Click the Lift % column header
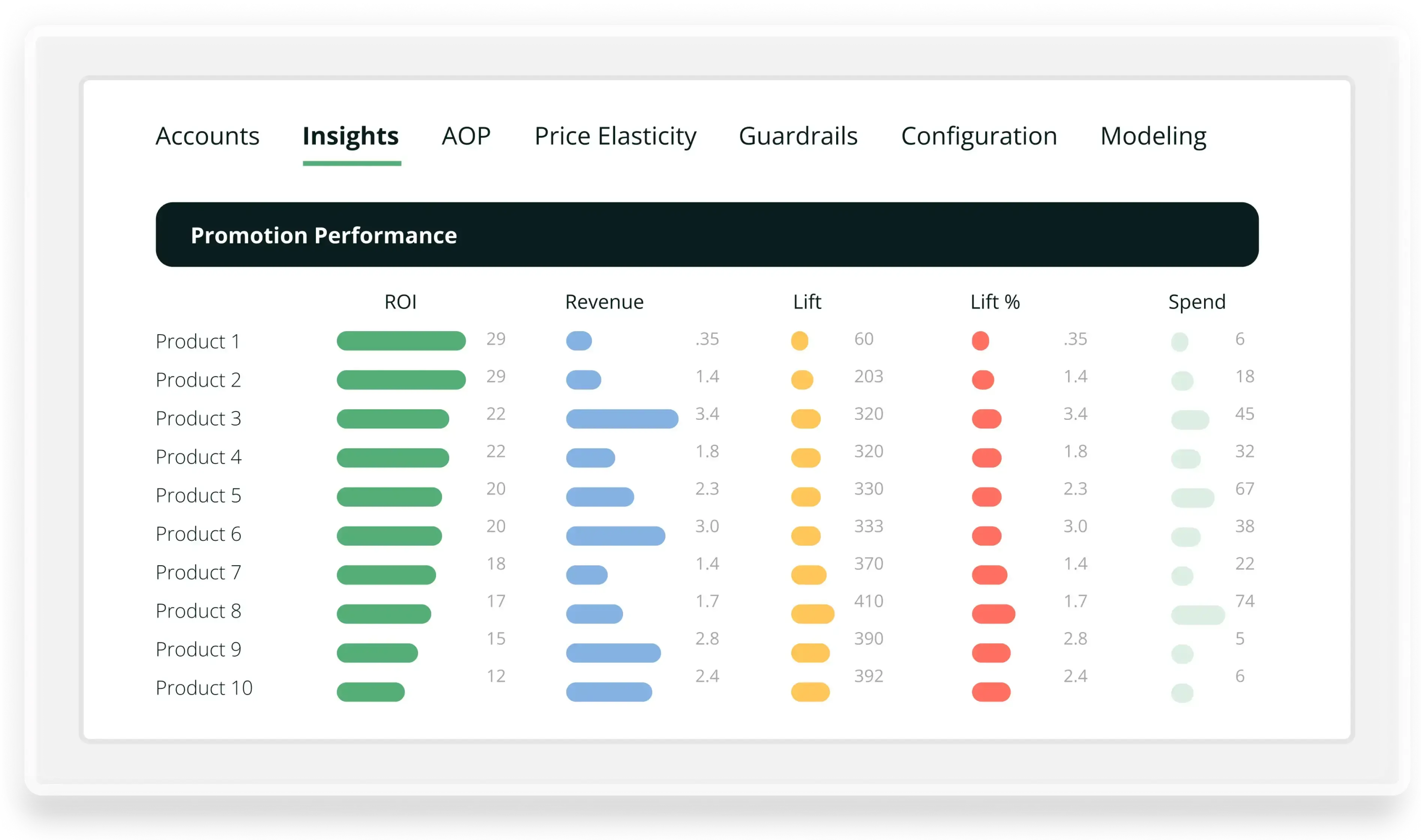 995,302
